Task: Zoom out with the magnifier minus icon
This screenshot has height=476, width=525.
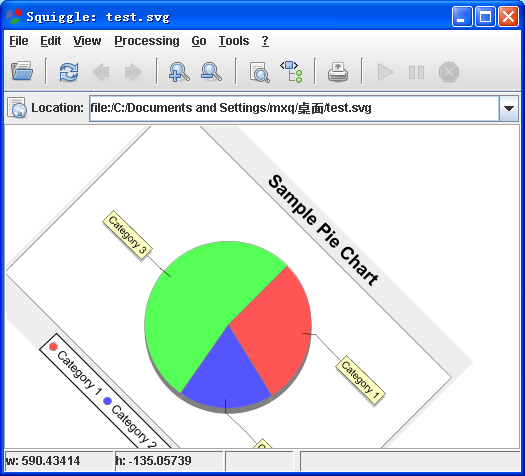Action: coord(211,72)
